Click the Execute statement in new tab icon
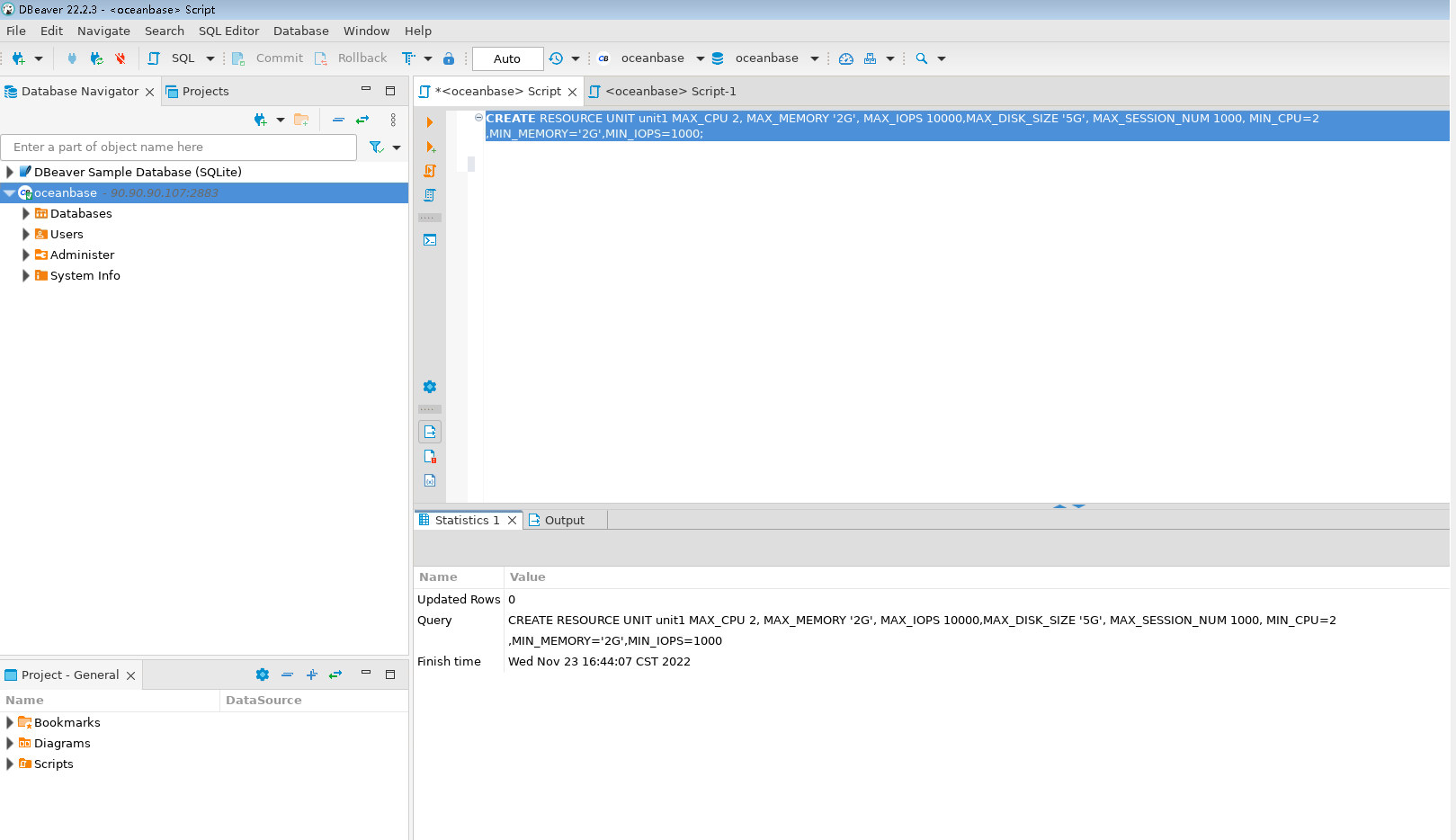 click(430, 147)
